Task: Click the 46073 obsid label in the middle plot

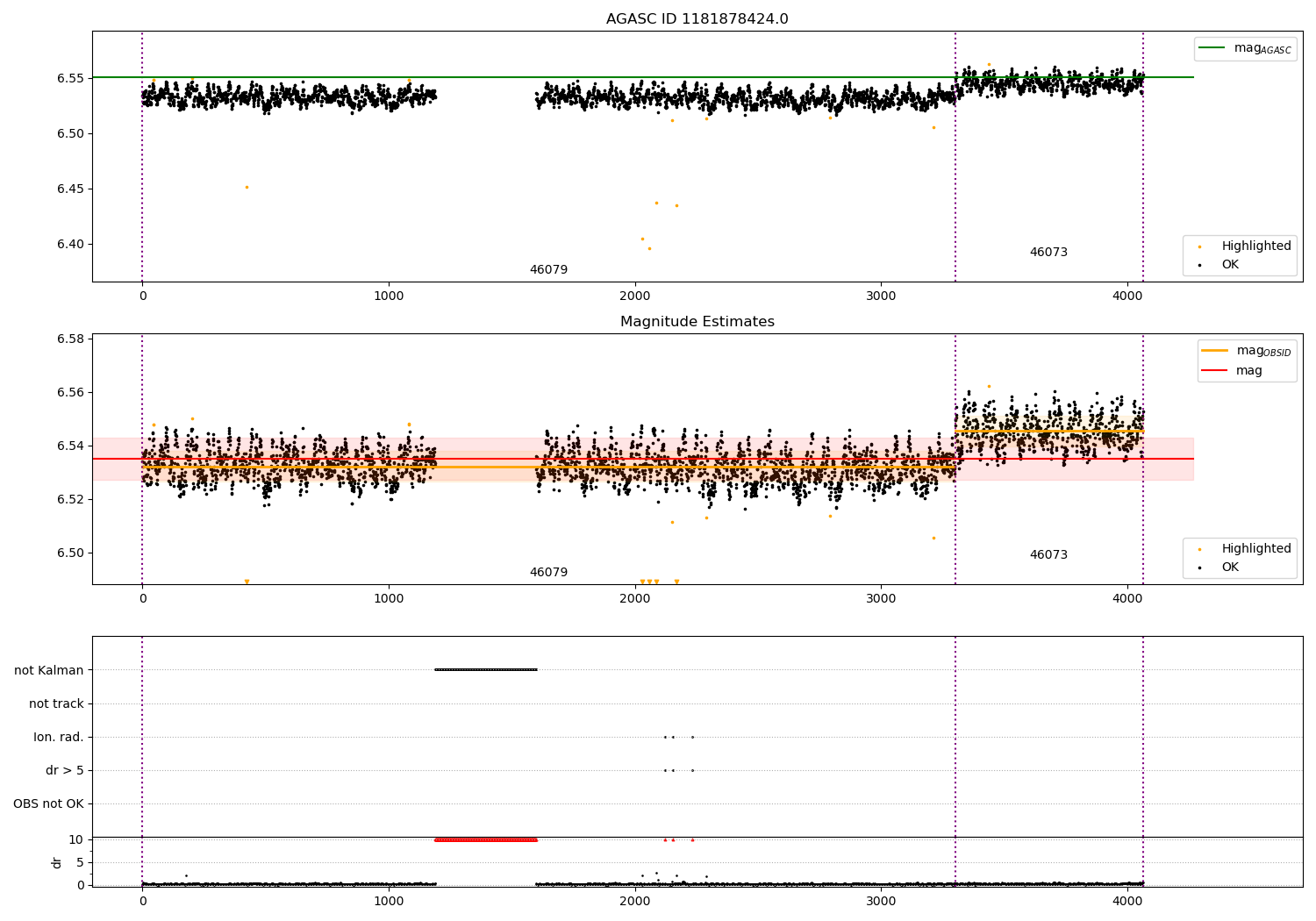Action: pos(1048,555)
